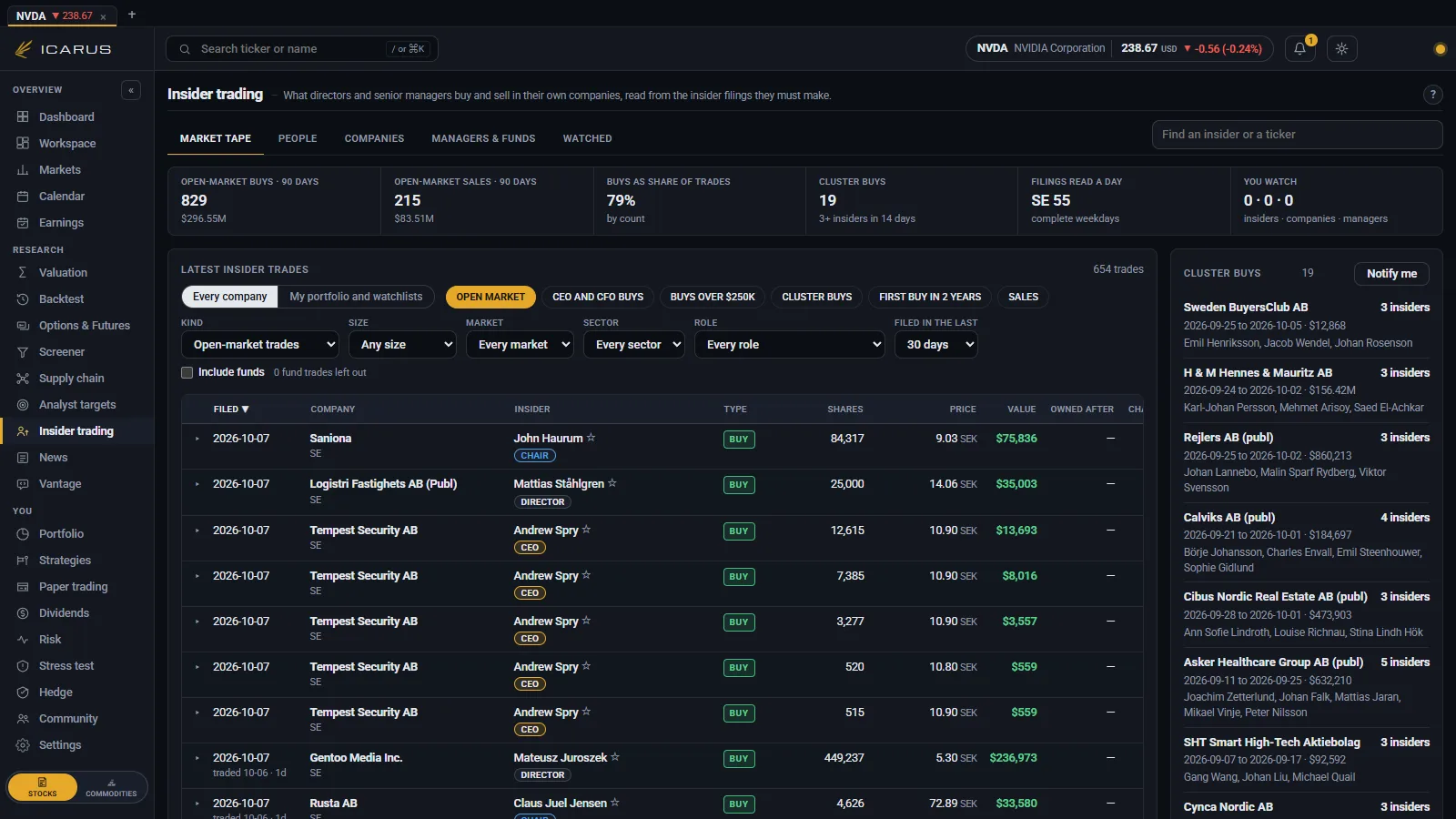Image resolution: width=1456 pixels, height=819 pixels.
Task: Enable the Include funds checkbox
Action: 187,372
